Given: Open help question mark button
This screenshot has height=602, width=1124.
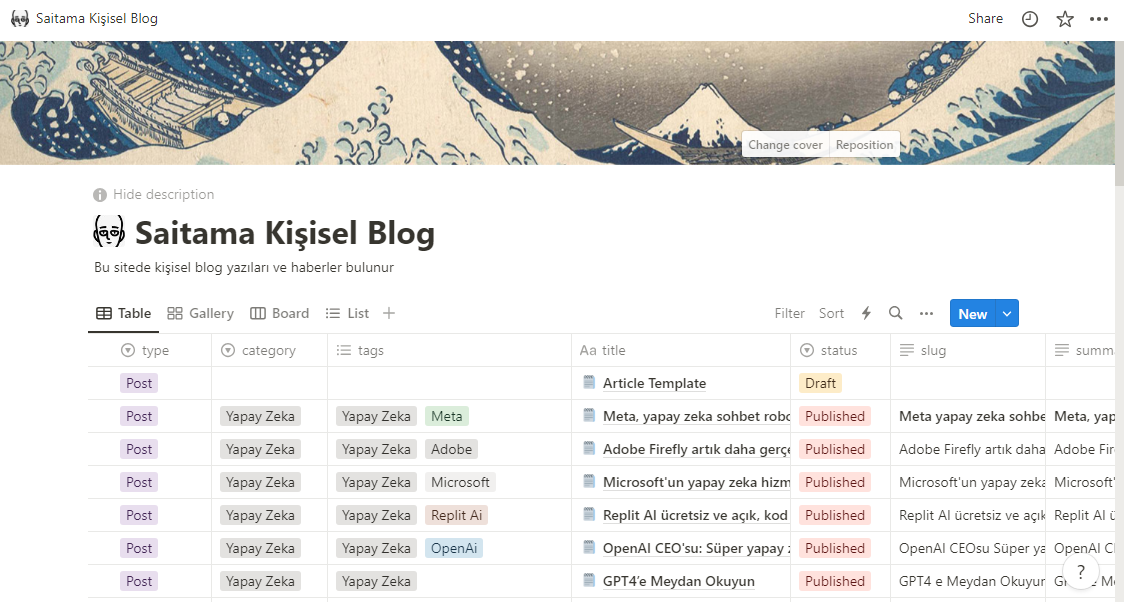Looking at the screenshot, I should click(x=1081, y=571).
